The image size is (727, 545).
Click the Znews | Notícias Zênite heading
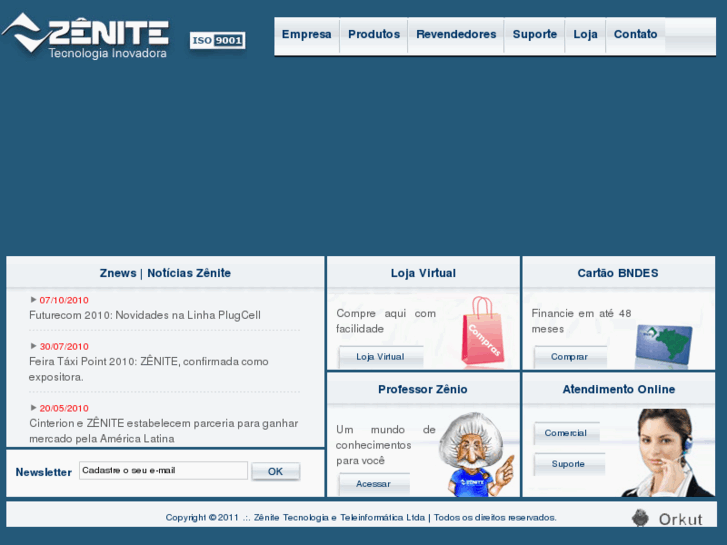coord(165,273)
